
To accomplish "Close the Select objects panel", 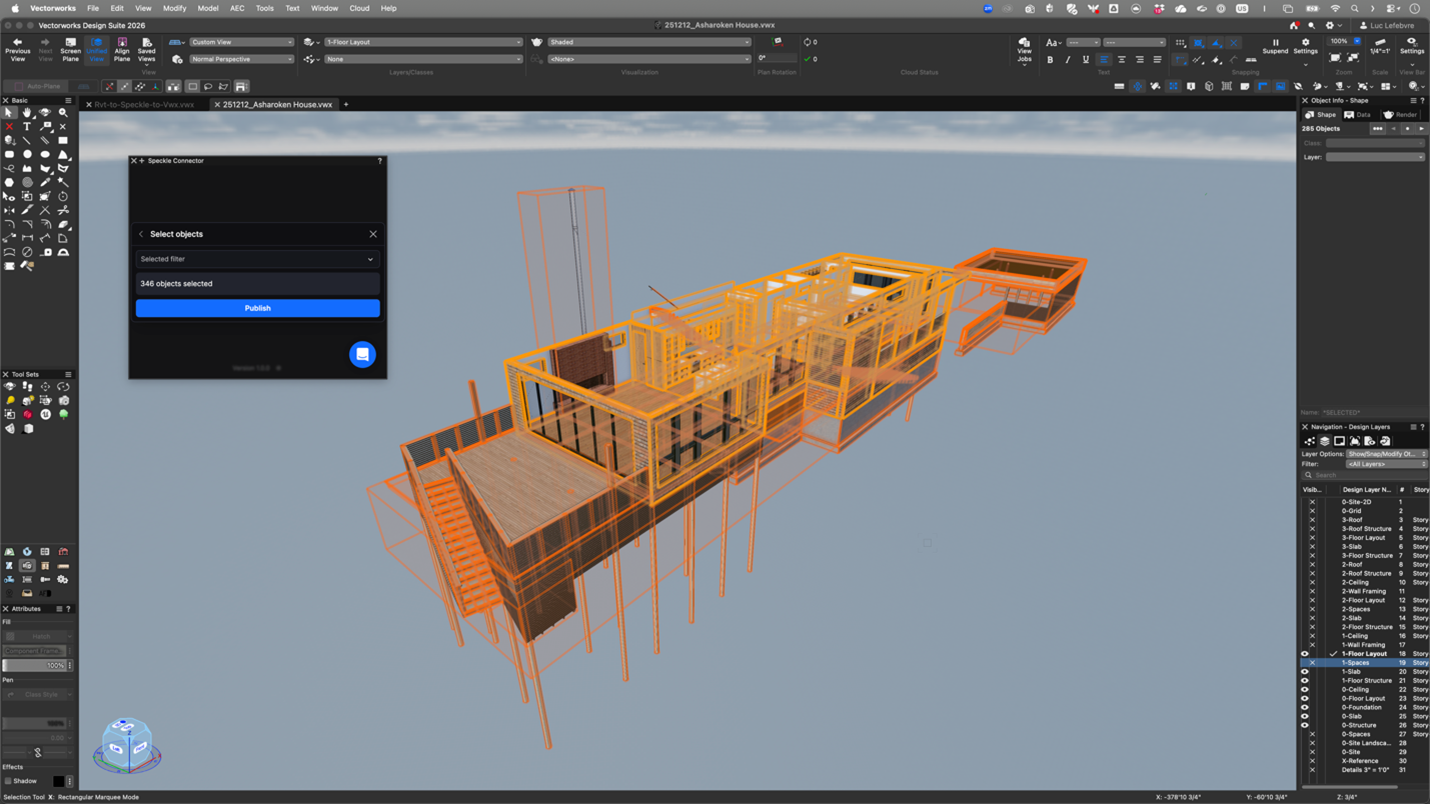I will 373,234.
